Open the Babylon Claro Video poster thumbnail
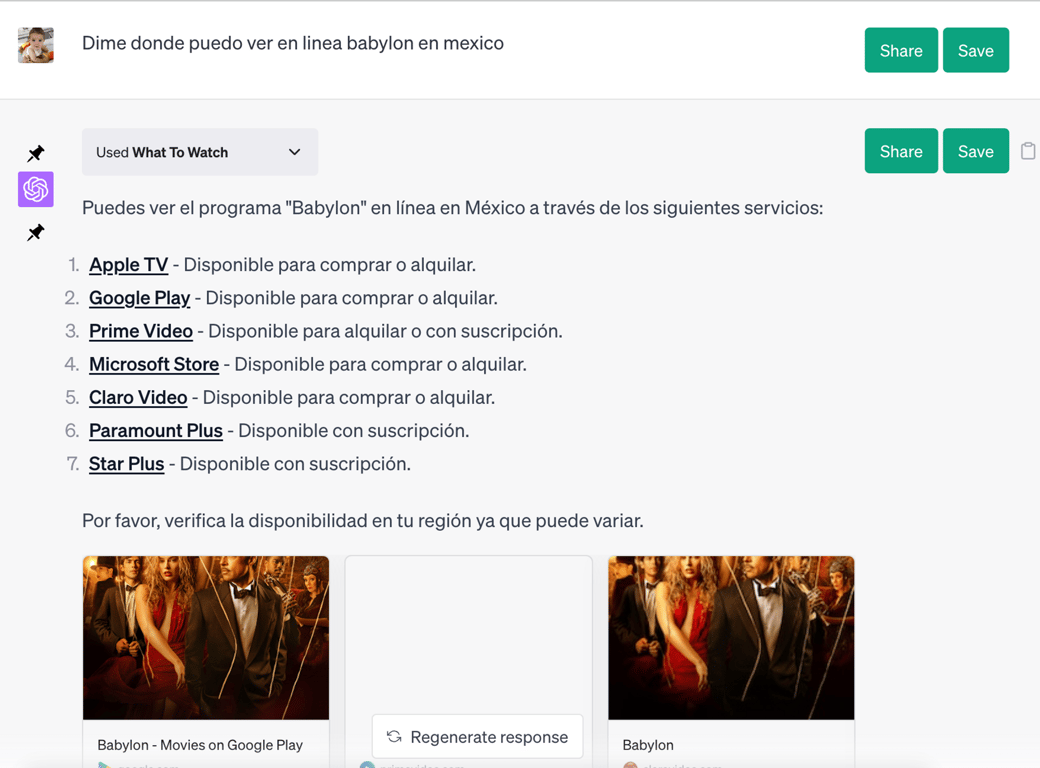The width and height of the screenshot is (1040, 768). point(731,638)
